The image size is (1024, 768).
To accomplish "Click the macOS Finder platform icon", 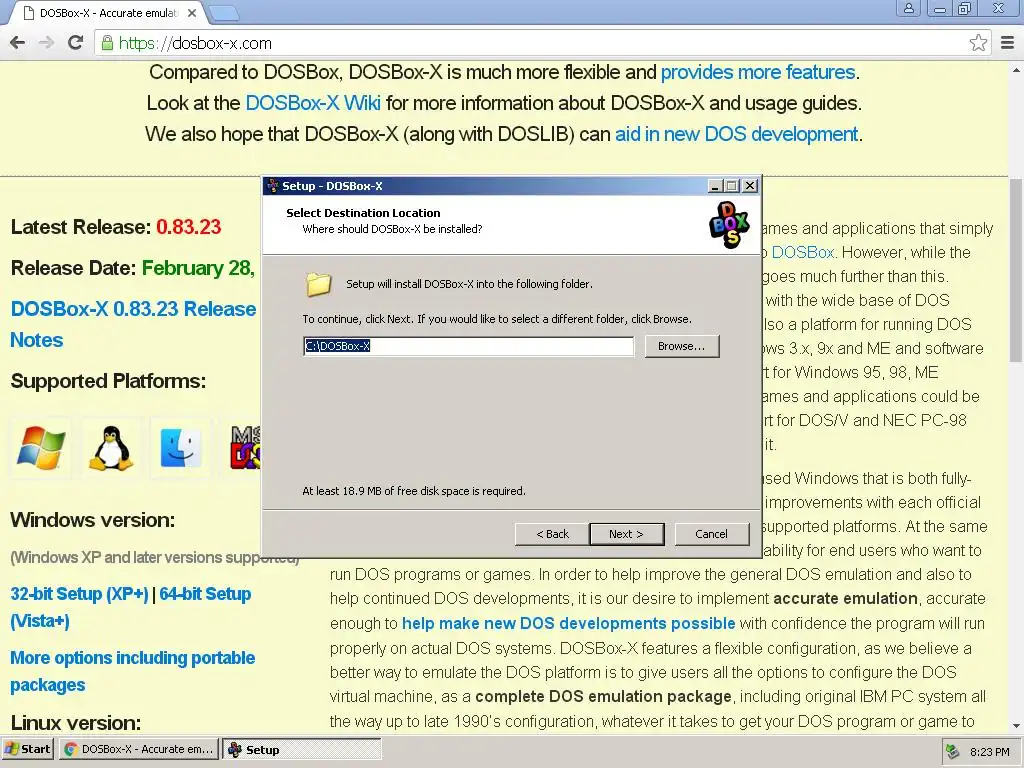I will (180, 448).
